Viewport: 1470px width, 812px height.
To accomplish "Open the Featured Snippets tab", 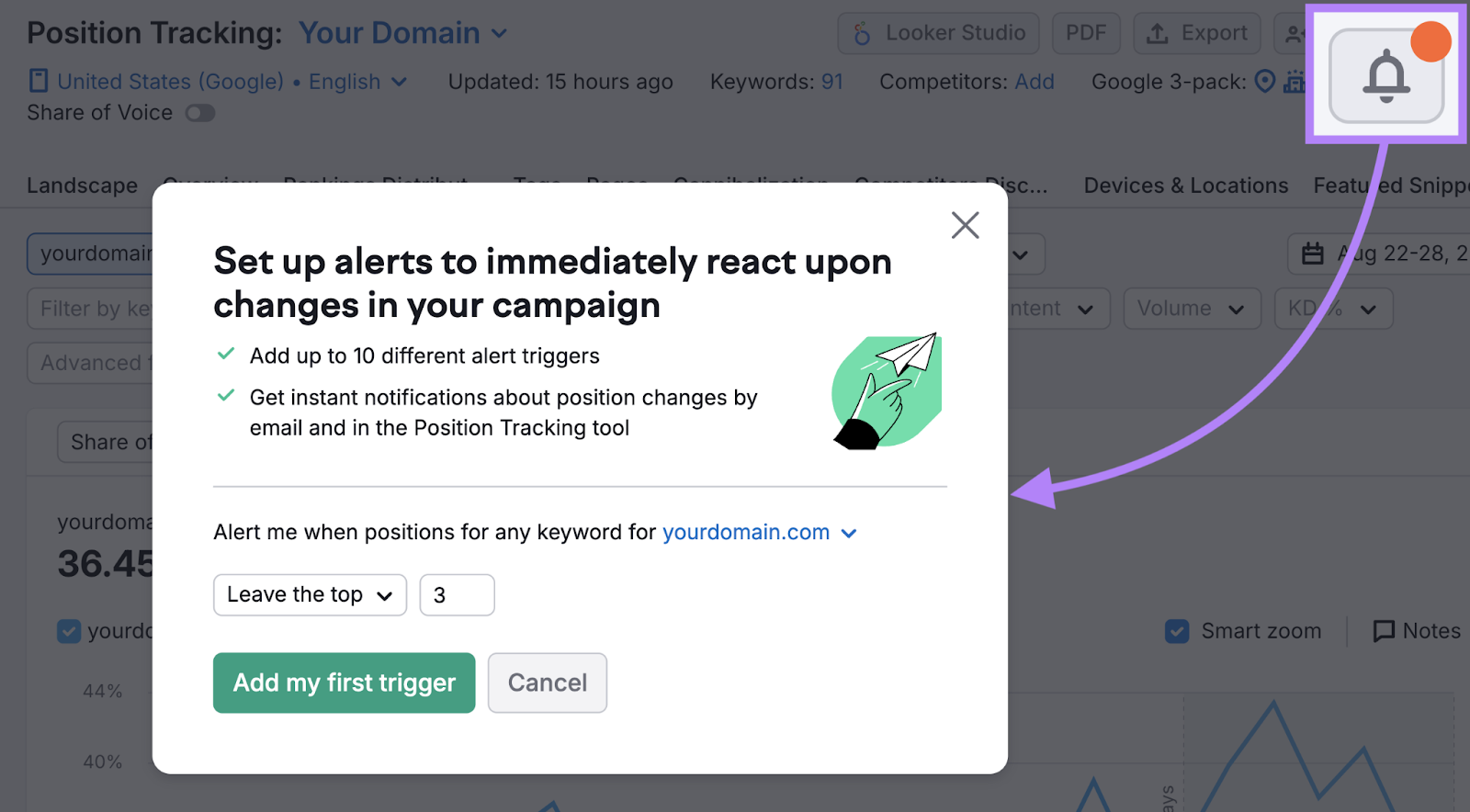I will click(1390, 186).
